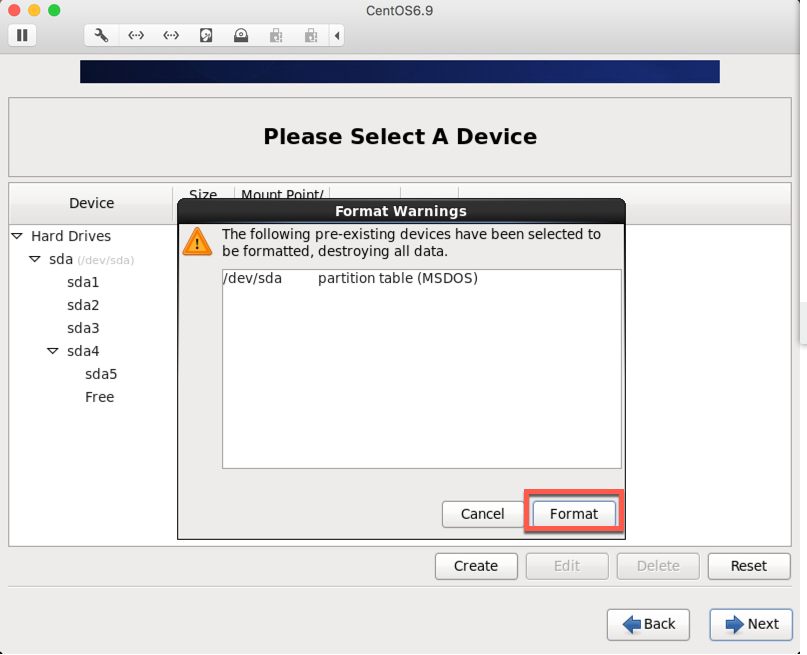Open the wrench settings icon in toolbar
Viewport: 807px width, 655px height.
(100, 35)
